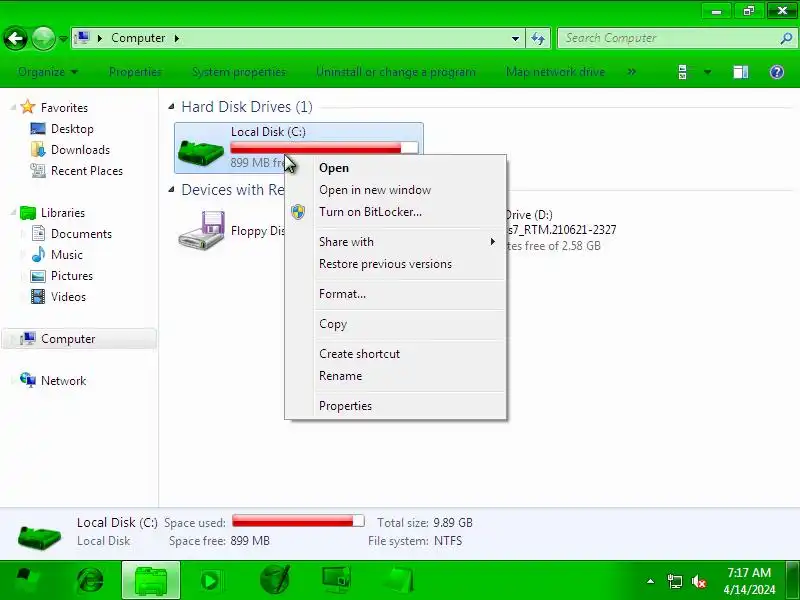Click the monitor taskbar icon

(336, 580)
